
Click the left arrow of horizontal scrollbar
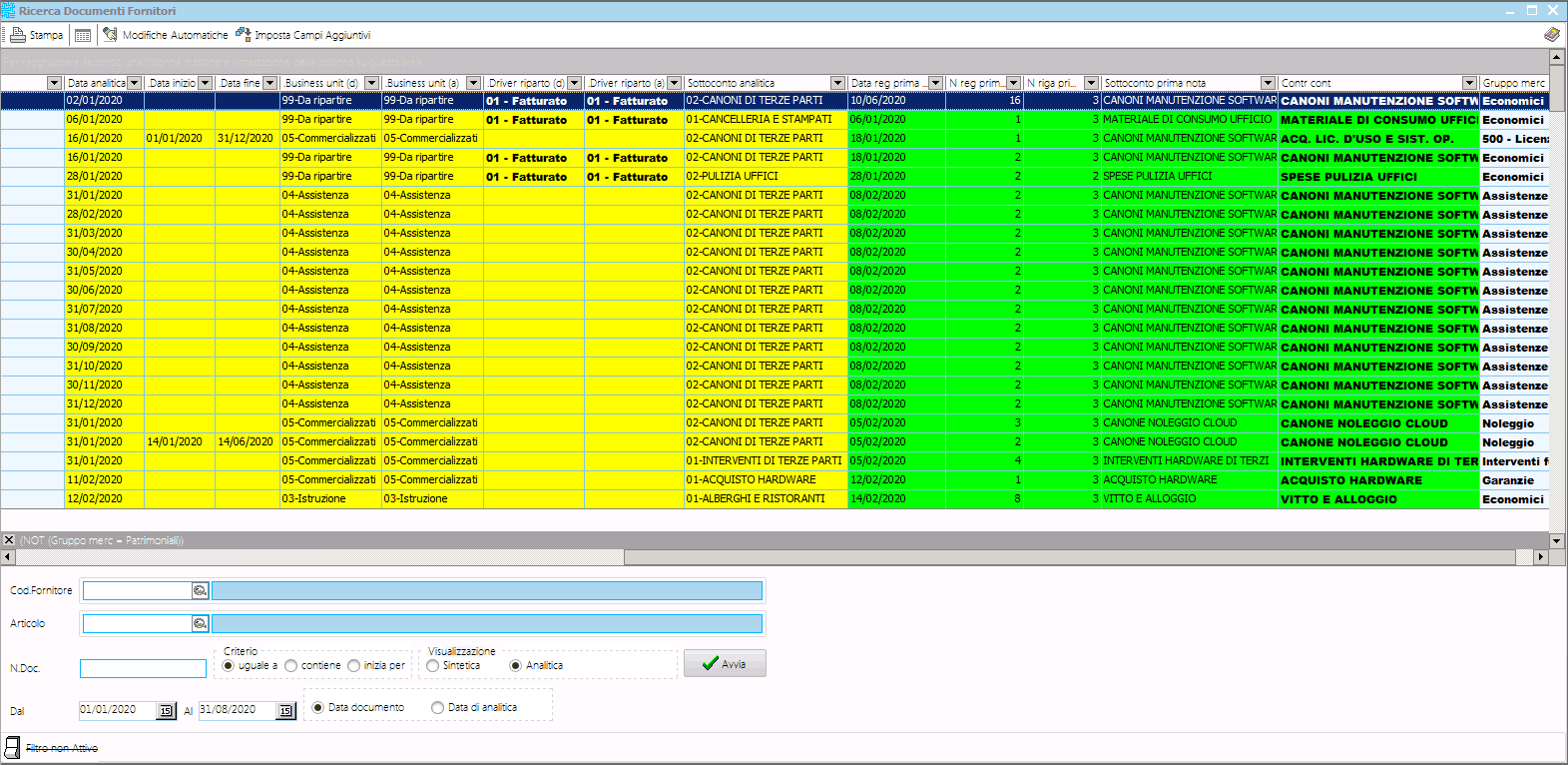tap(8, 556)
